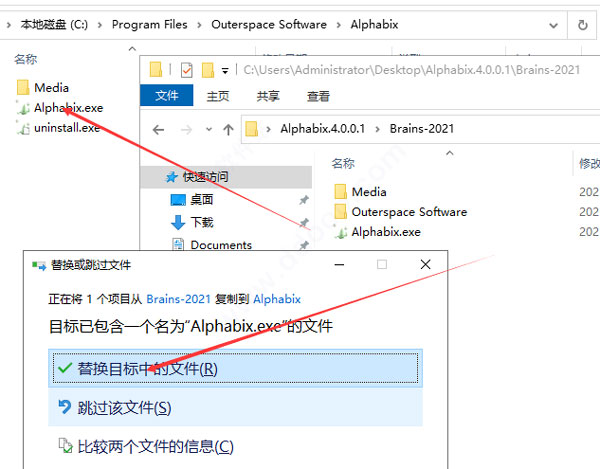Click the Documents page icon in the navigation pane

coord(178,244)
